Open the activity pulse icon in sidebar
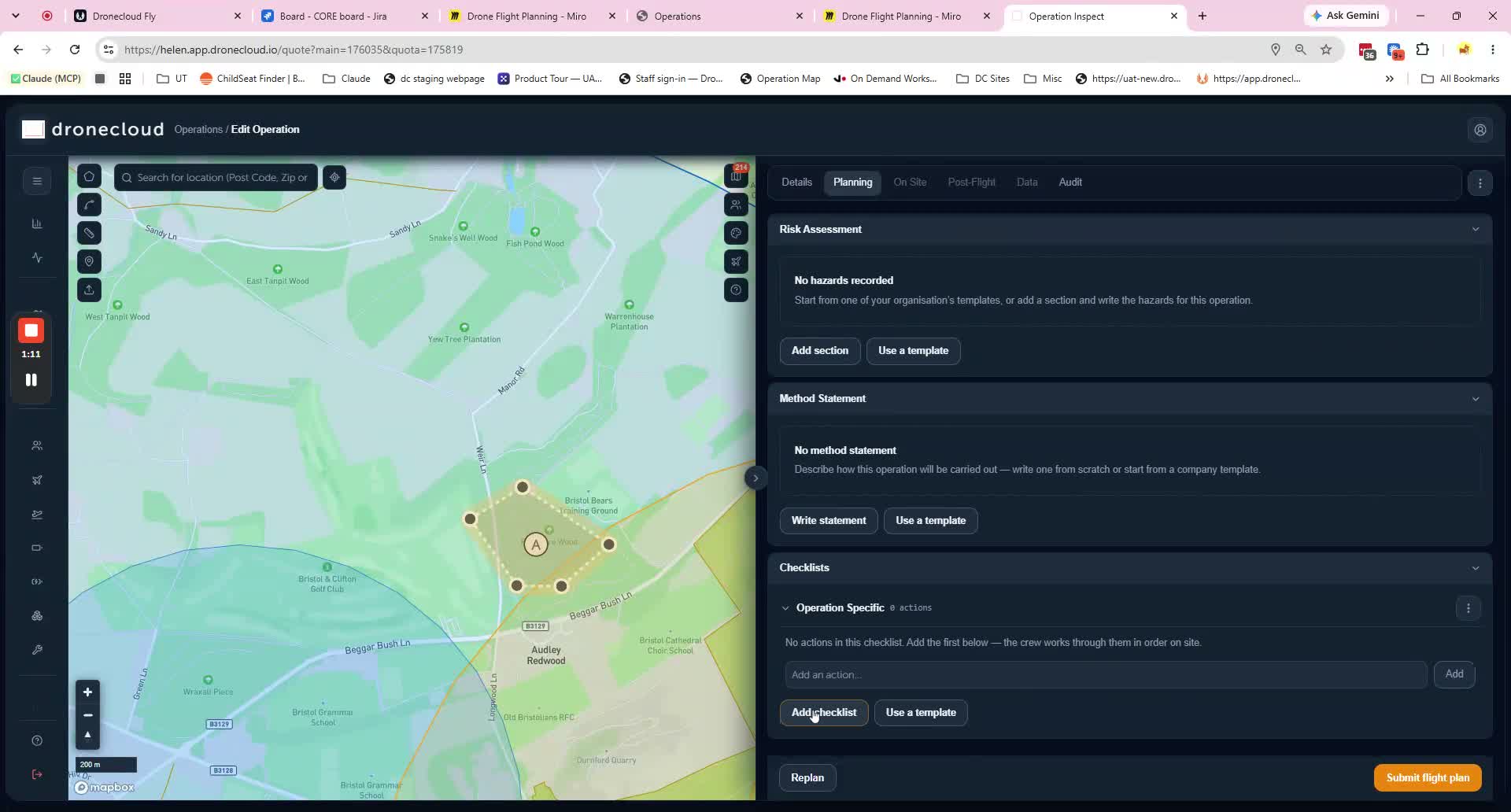Viewport: 1511px width, 812px height. pyautogui.click(x=37, y=257)
